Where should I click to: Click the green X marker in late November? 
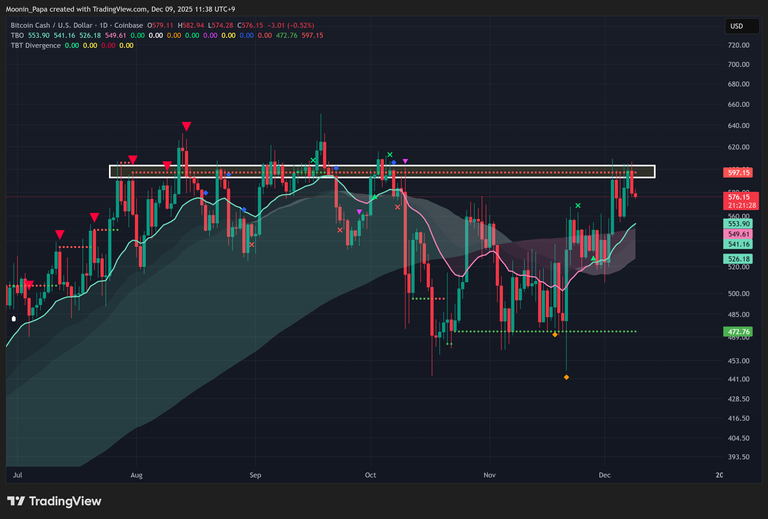coord(577,206)
